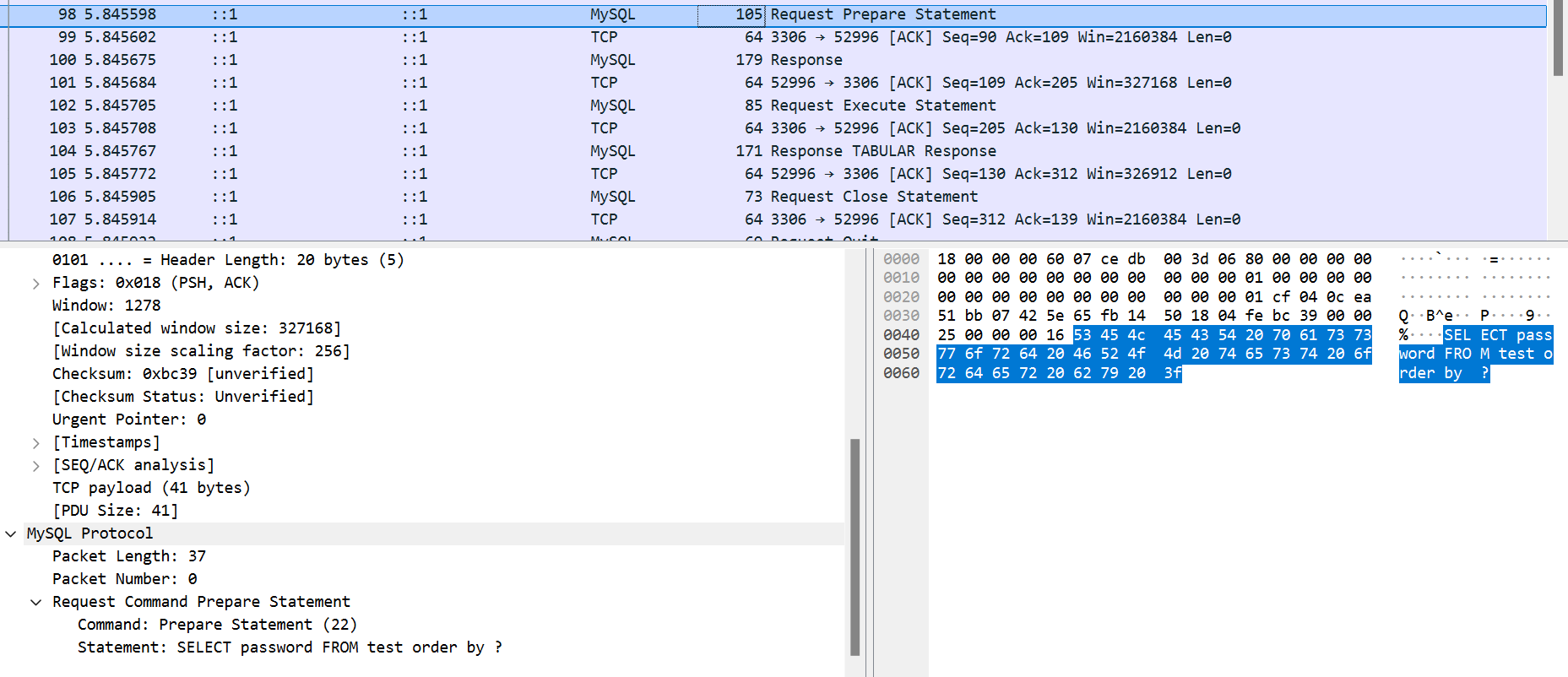Image resolution: width=1568 pixels, height=677 pixels.
Task: Click the Window: 1278 field
Action: [x=106, y=306]
